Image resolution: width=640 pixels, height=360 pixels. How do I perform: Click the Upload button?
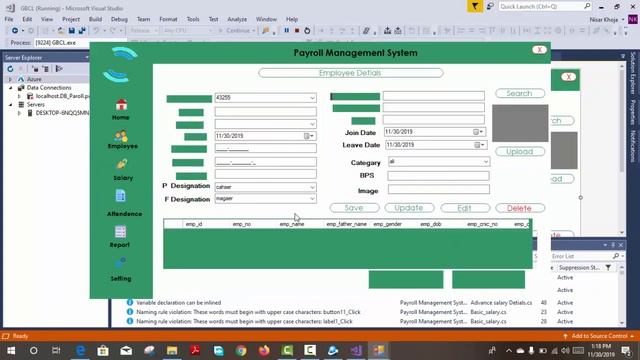pyautogui.click(x=520, y=151)
